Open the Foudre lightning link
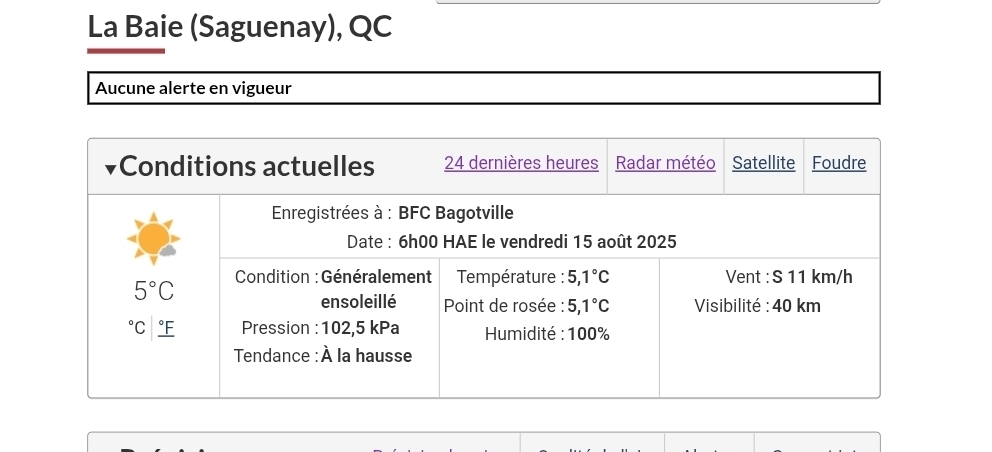 [x=838, y=163]
